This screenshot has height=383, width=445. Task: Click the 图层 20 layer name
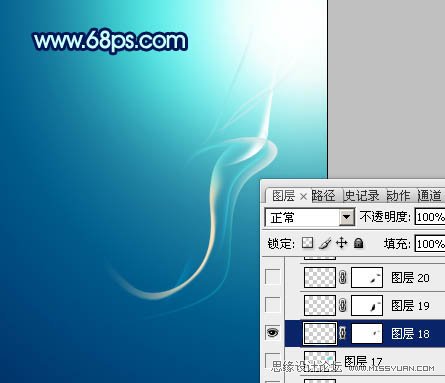click(410, 278)
